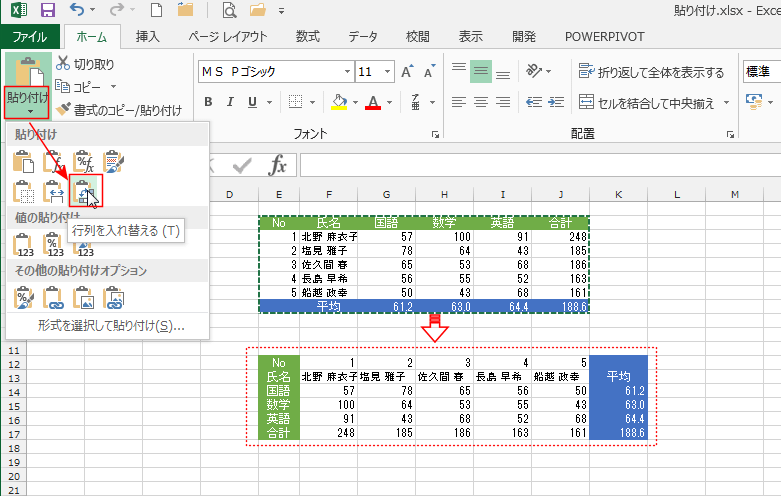Select the Paste as Picture icon
Viewport: 781px width, 496px height.
pos(86,297)
